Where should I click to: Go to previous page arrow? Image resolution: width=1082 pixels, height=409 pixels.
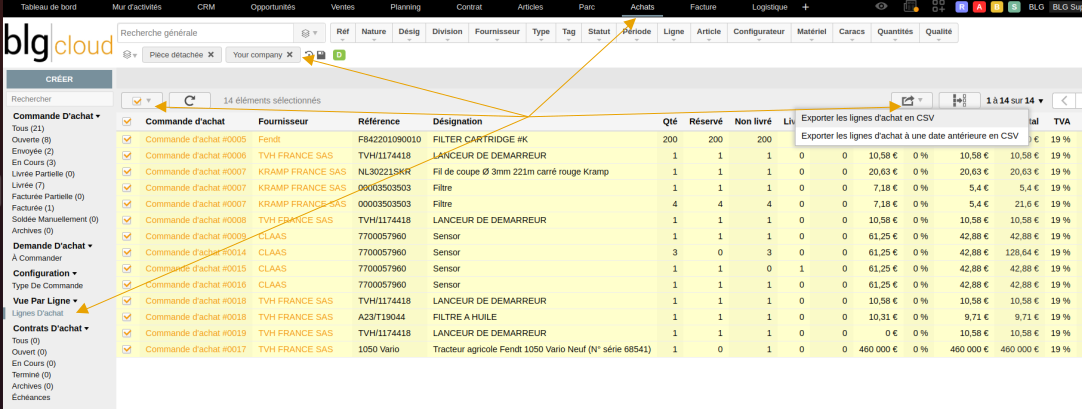[x=1064, y=101]
